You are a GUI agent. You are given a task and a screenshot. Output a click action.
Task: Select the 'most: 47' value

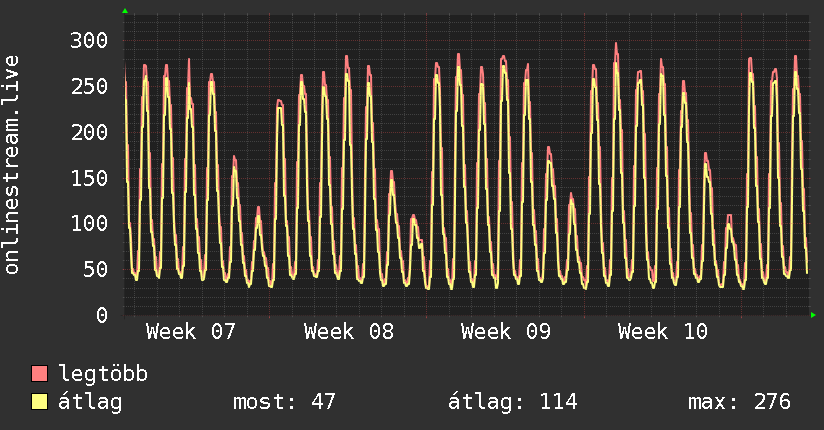[x=284, y=402]
